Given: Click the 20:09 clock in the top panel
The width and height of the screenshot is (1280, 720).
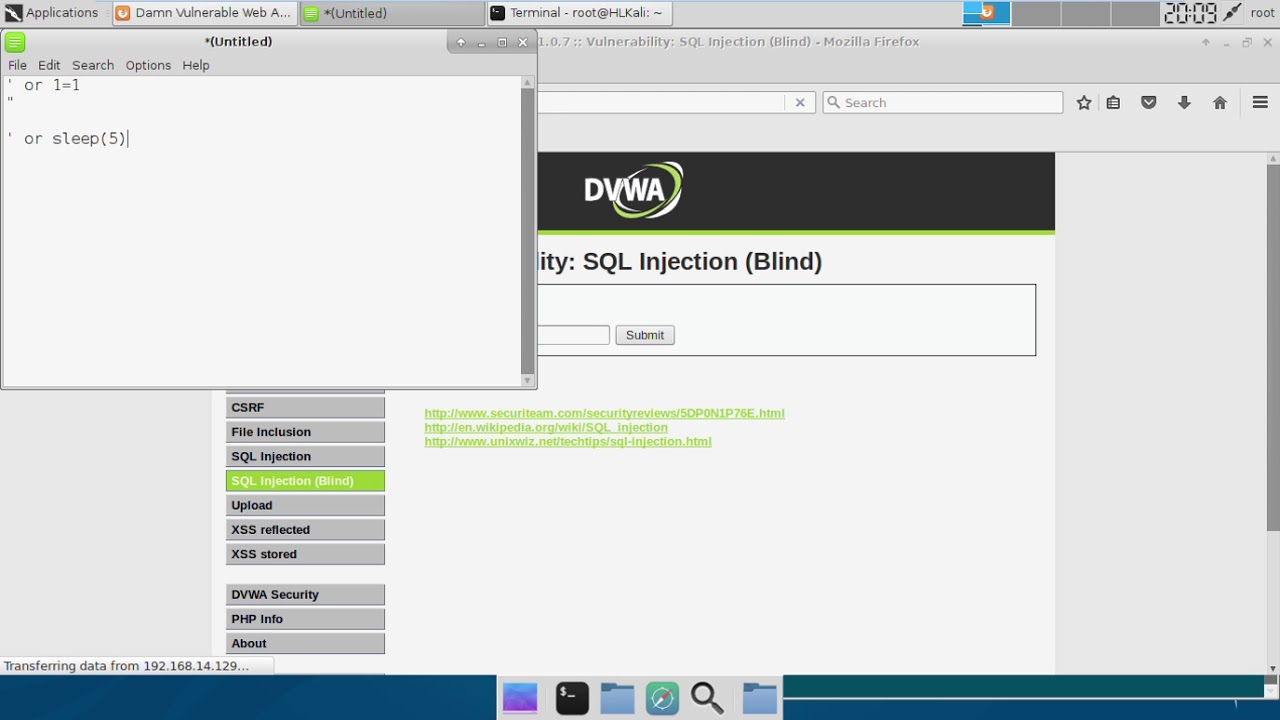Looking at the screenshot, I should (1190, 13).
